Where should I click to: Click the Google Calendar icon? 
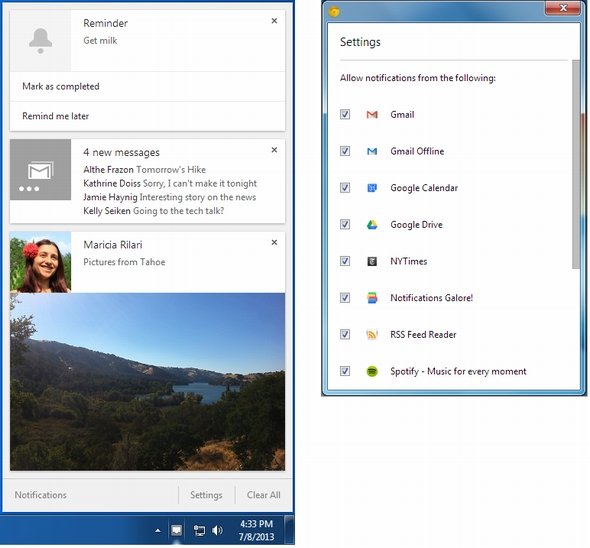372,188
